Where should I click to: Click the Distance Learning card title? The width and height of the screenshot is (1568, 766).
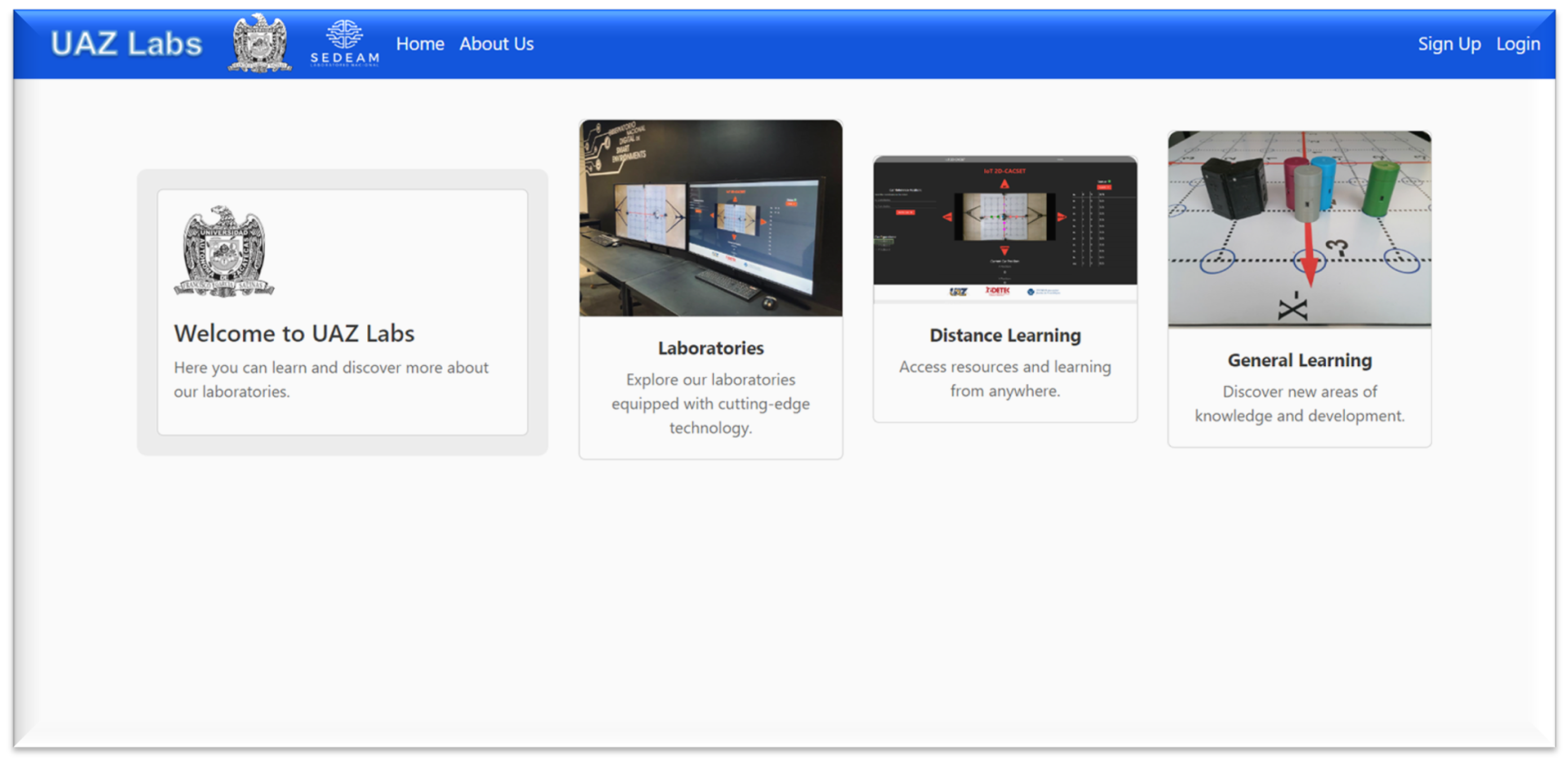[1005, 335]
